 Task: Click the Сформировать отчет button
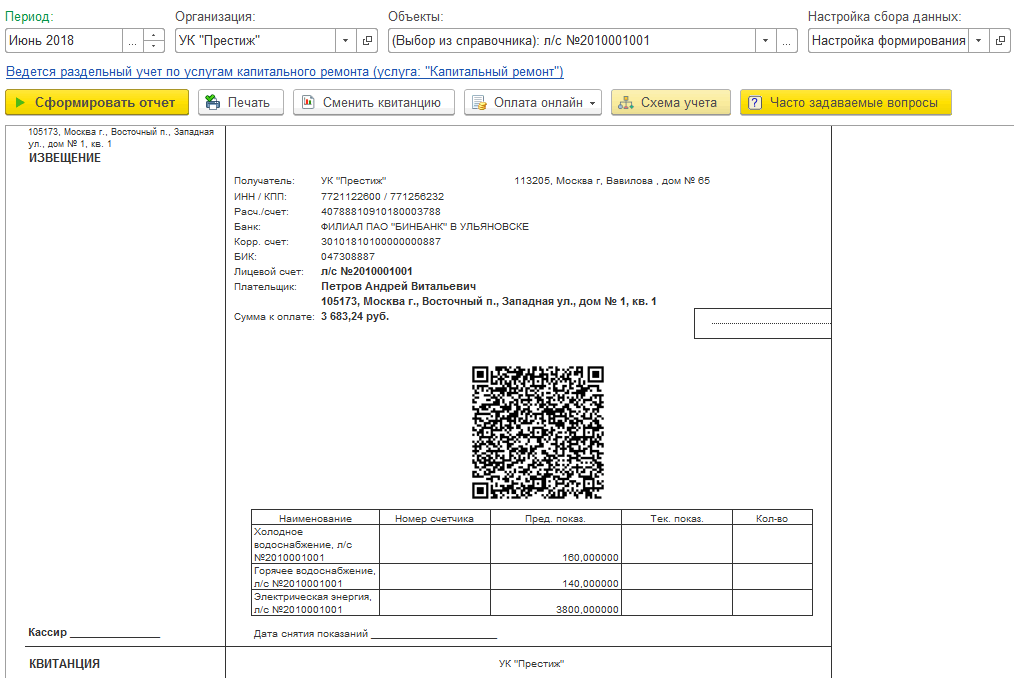97,102
